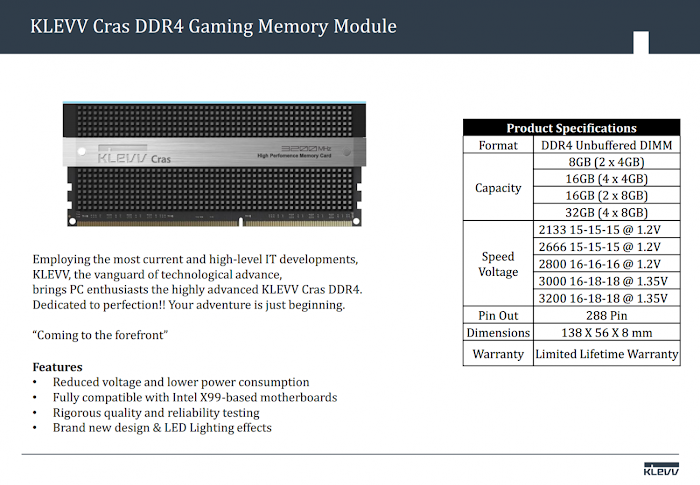The height and width of the screenshot is (485, 700).
Task: Click the Reduced voltage and lower power consumption bullet
Action: (181, 382)
